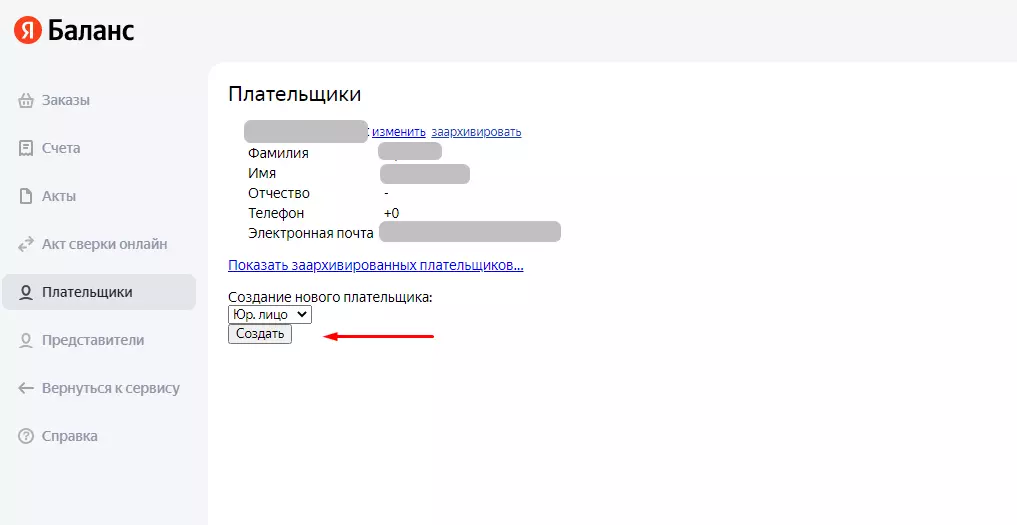Screen dimensions: 1017x525
Task: Click the question mark icon for Справка
Action: point(25,437)
